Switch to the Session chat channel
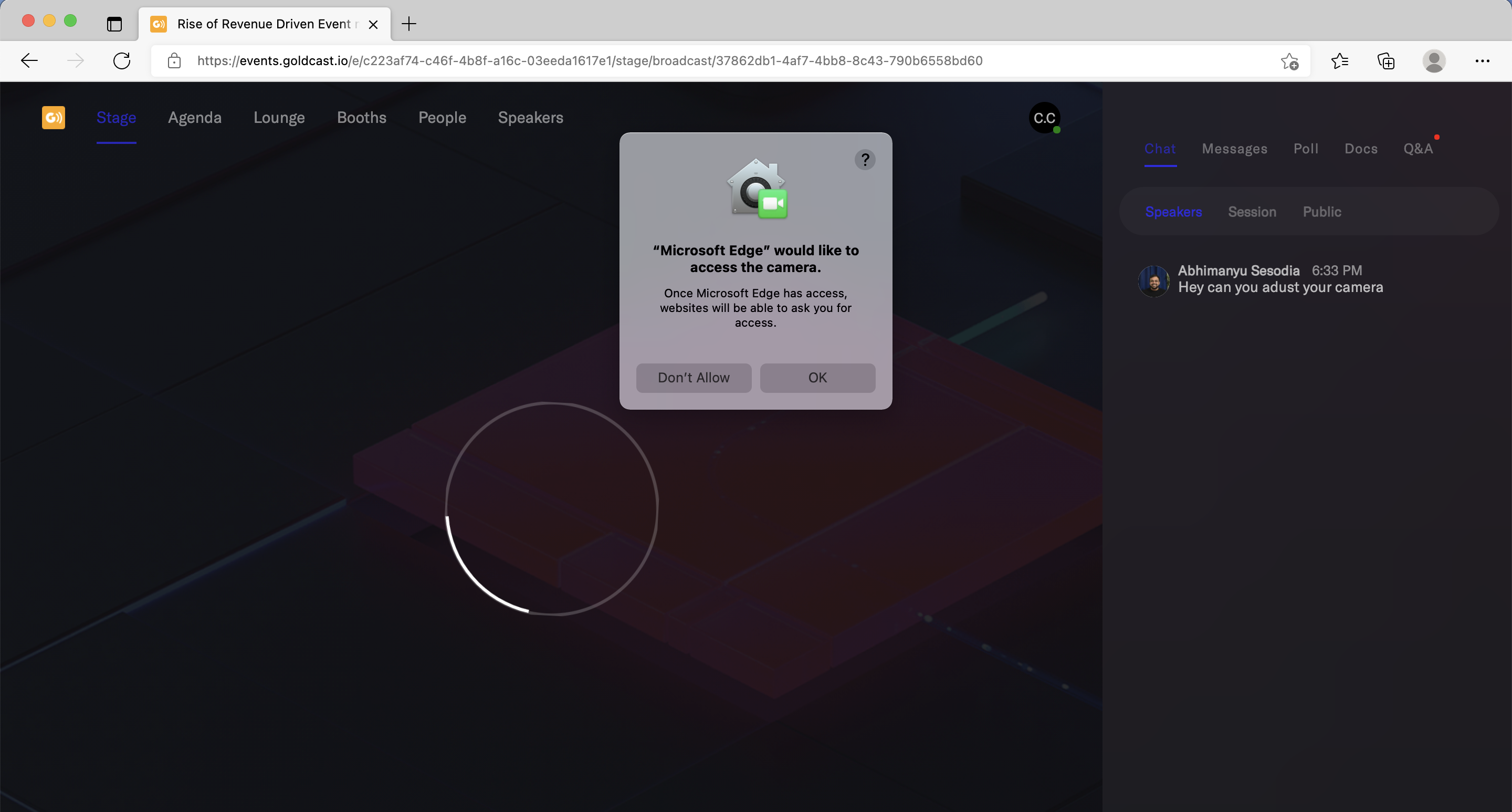 tap(1252, 212)
